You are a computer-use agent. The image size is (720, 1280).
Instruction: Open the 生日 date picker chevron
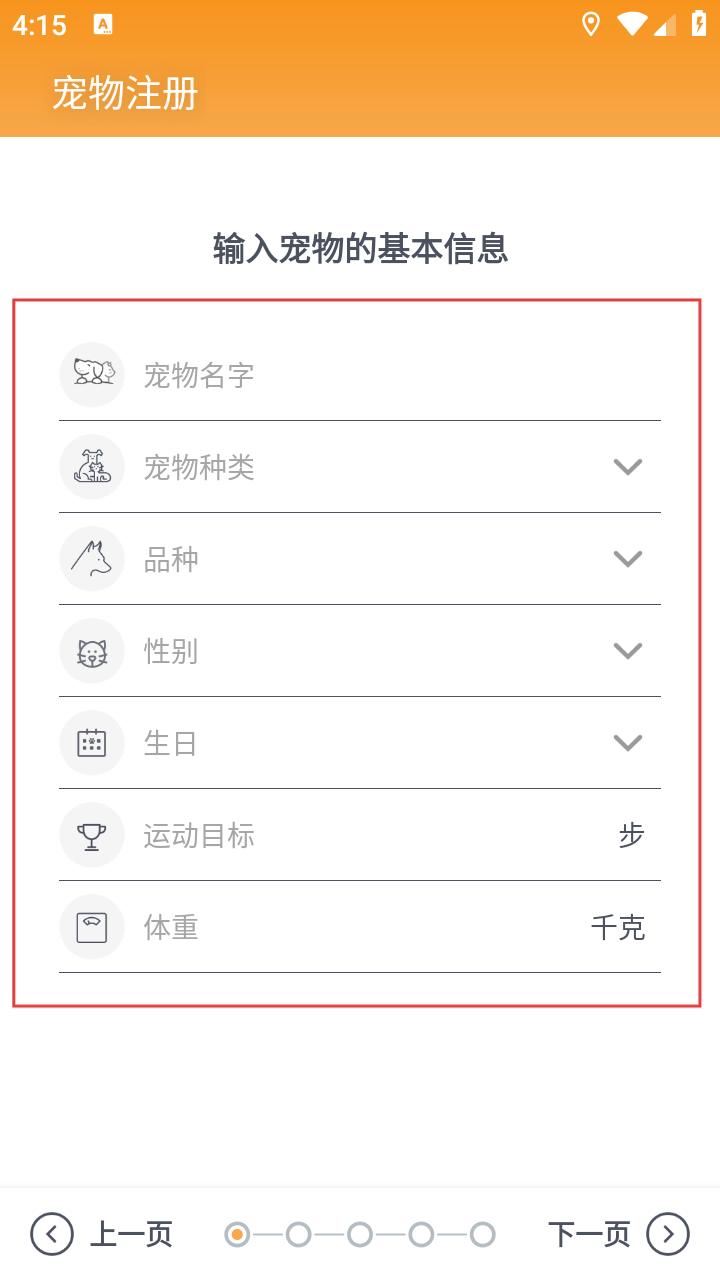pos(627,743)
